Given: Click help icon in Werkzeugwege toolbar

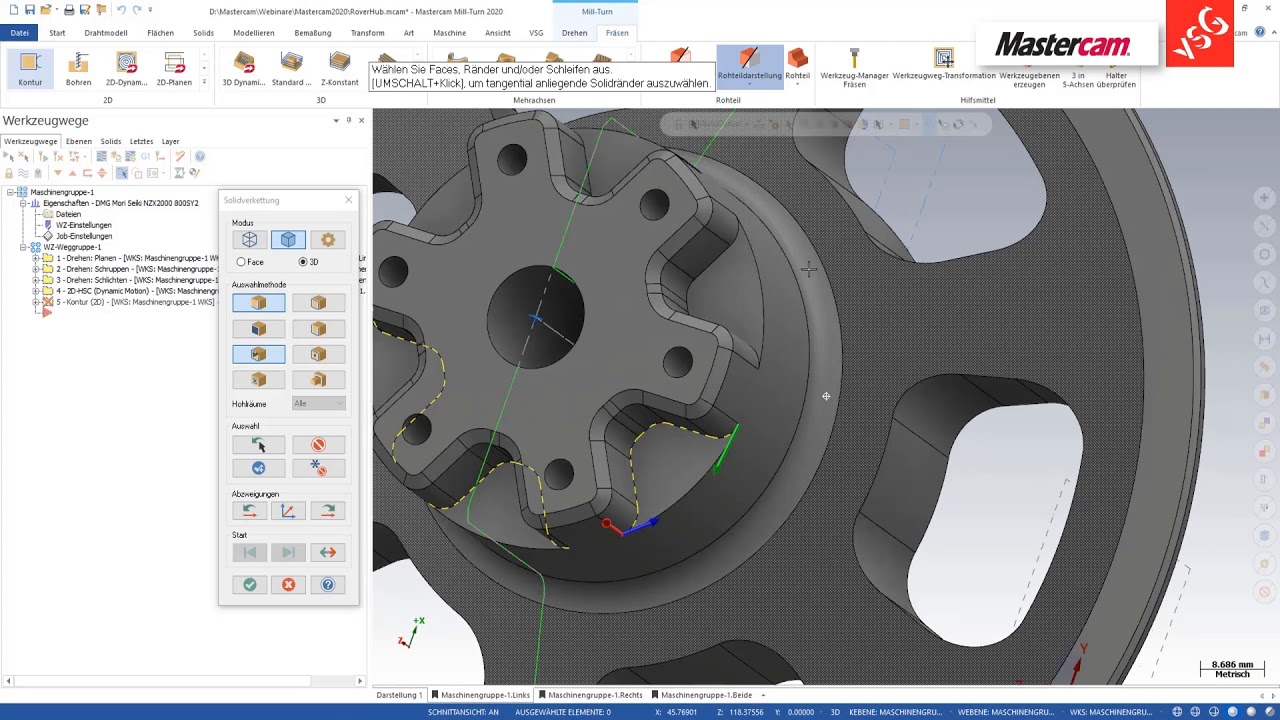Looking at the screenshot, I should pos(199,156).
